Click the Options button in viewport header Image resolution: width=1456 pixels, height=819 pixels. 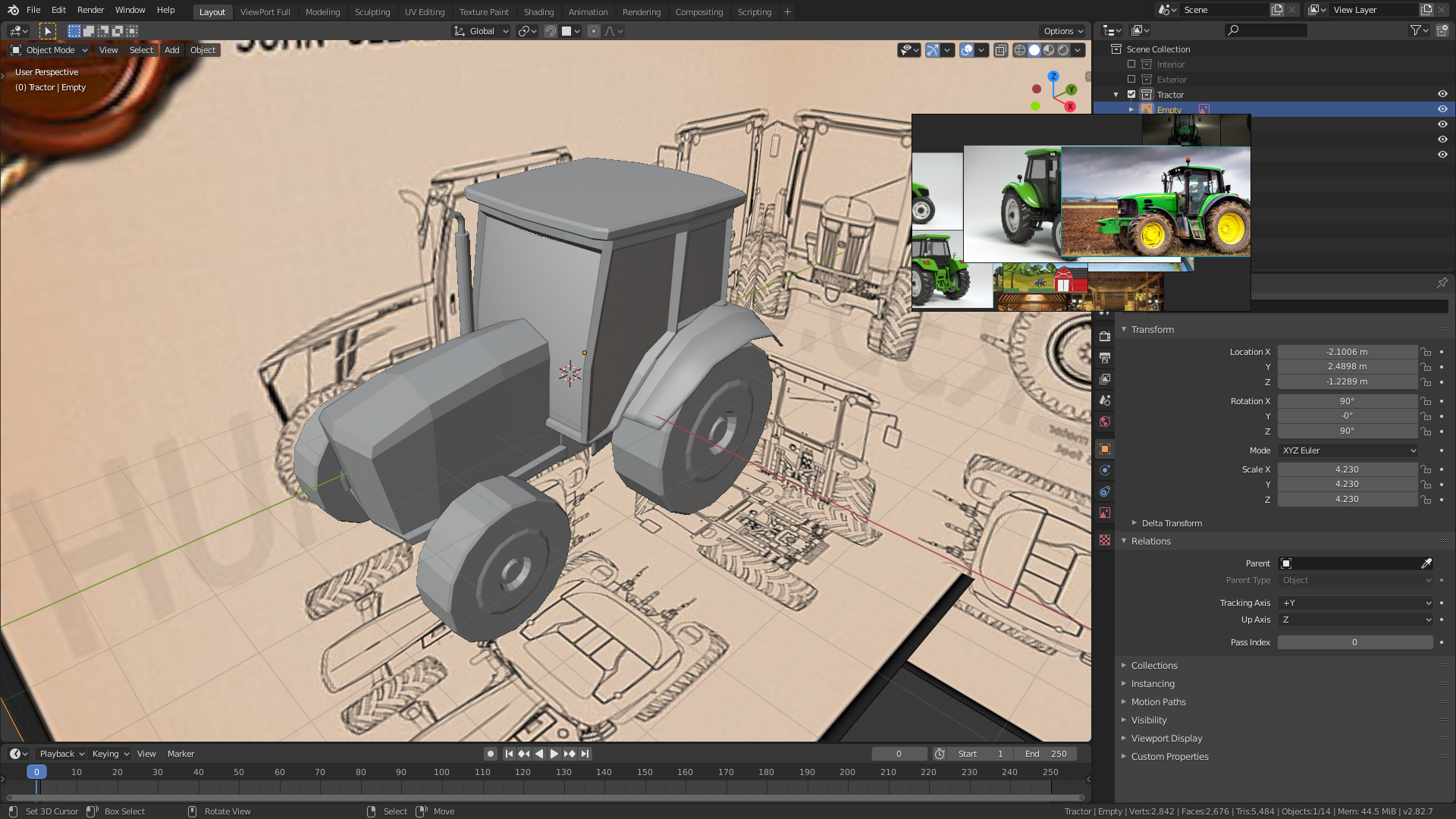click(x=1062, y=31)
